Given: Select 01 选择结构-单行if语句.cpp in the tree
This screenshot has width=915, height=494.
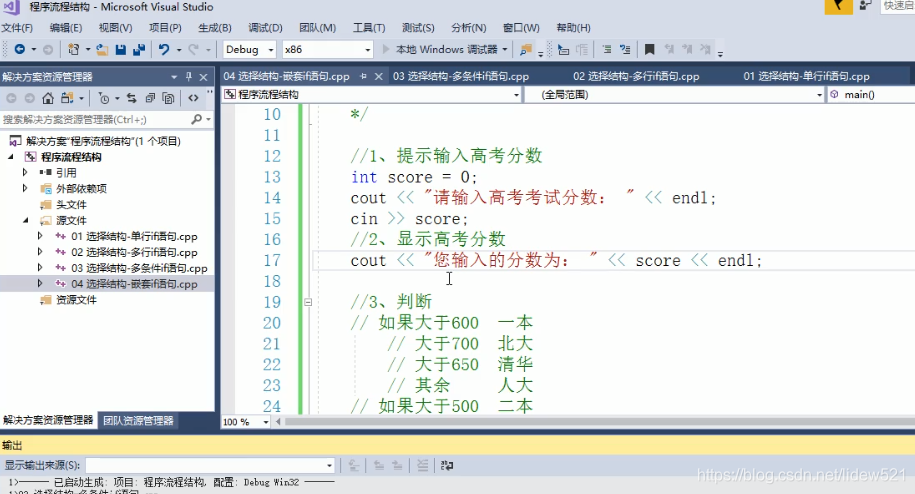Looking at the screenshot, I should click(134, 236).
